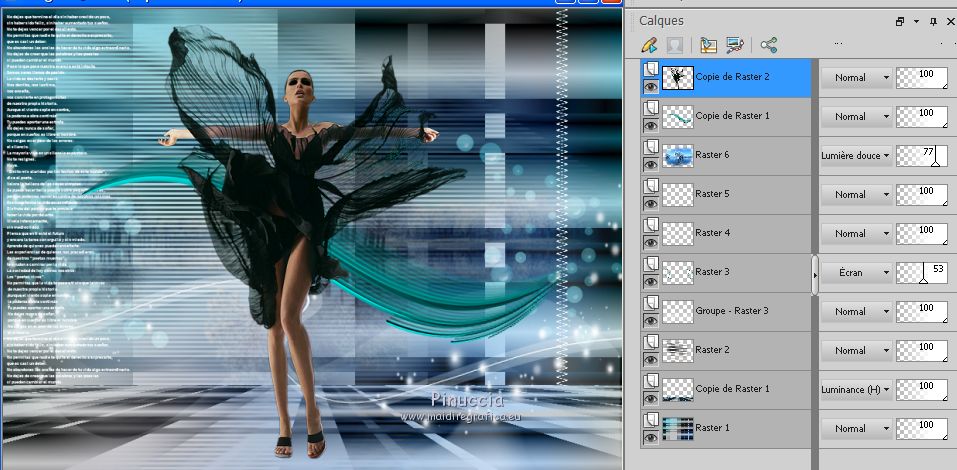Select the Raster 4 layer by name
Image resolution: width=957 pixels, height=470 pixels.
pyautogui.click(x=713, y=233)
